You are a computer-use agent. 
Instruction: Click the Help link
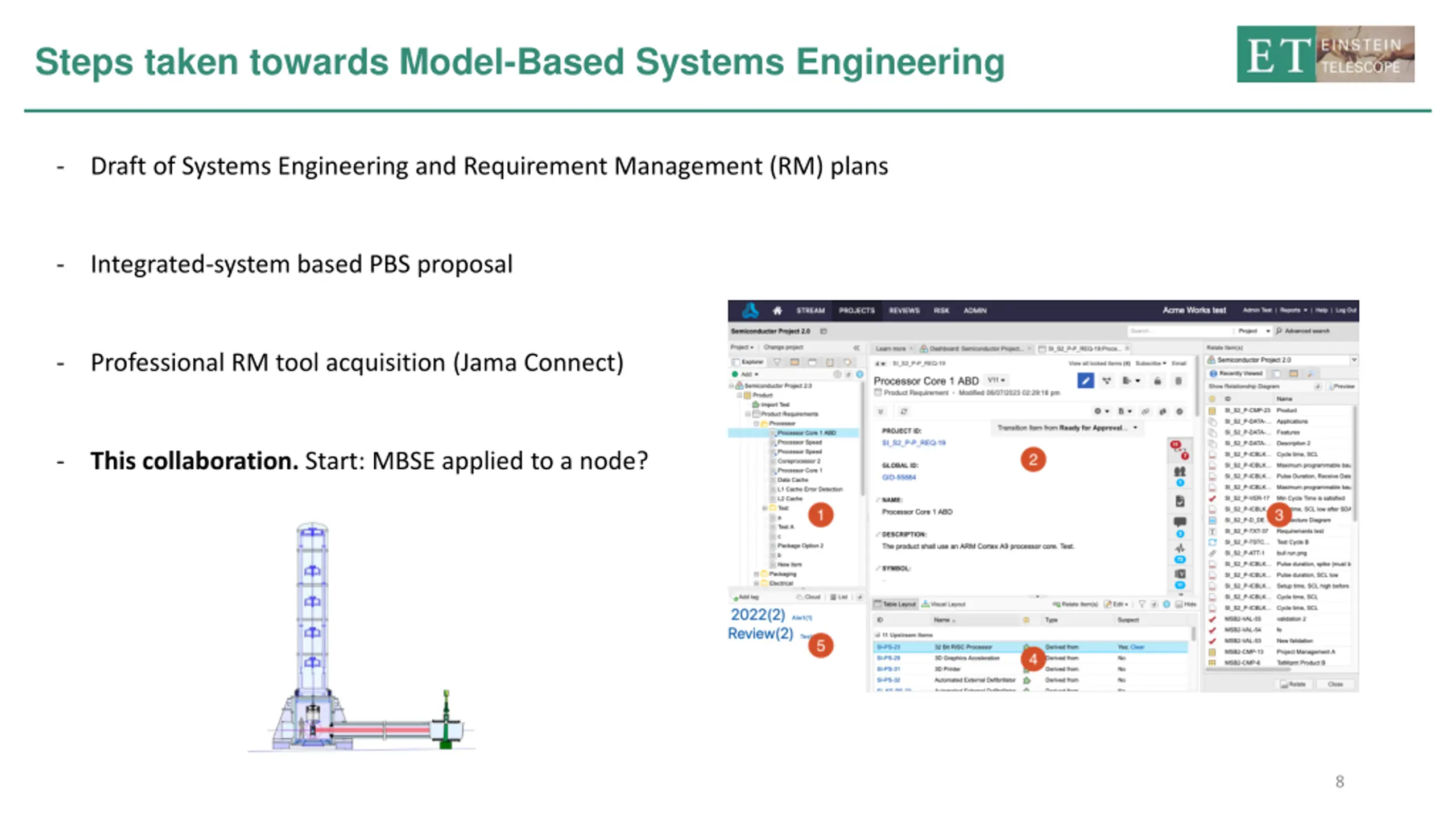[1322, 311]
